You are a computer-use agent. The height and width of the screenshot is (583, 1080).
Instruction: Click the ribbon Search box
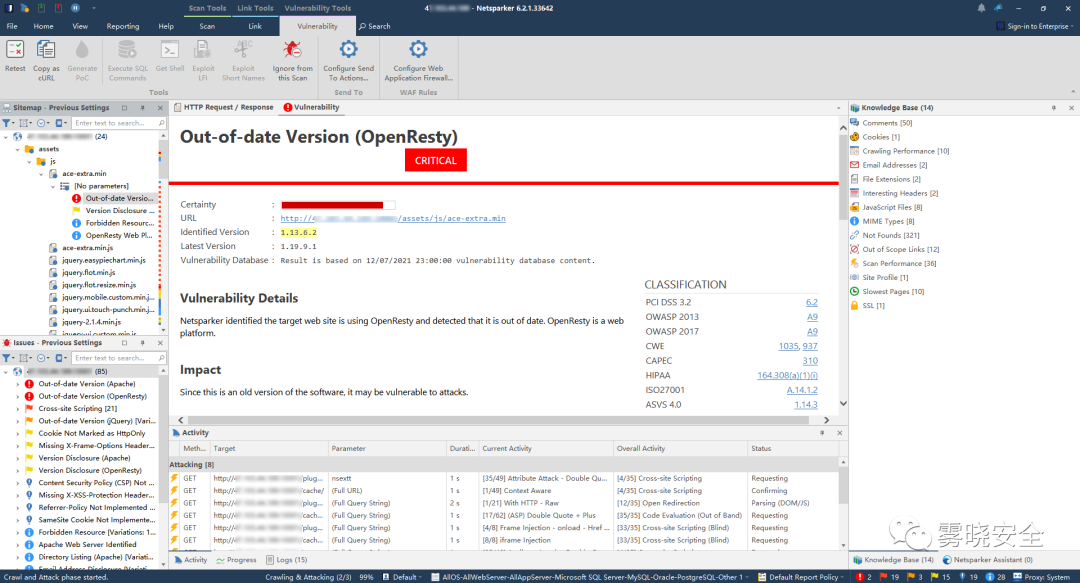(x=375, y=26)
